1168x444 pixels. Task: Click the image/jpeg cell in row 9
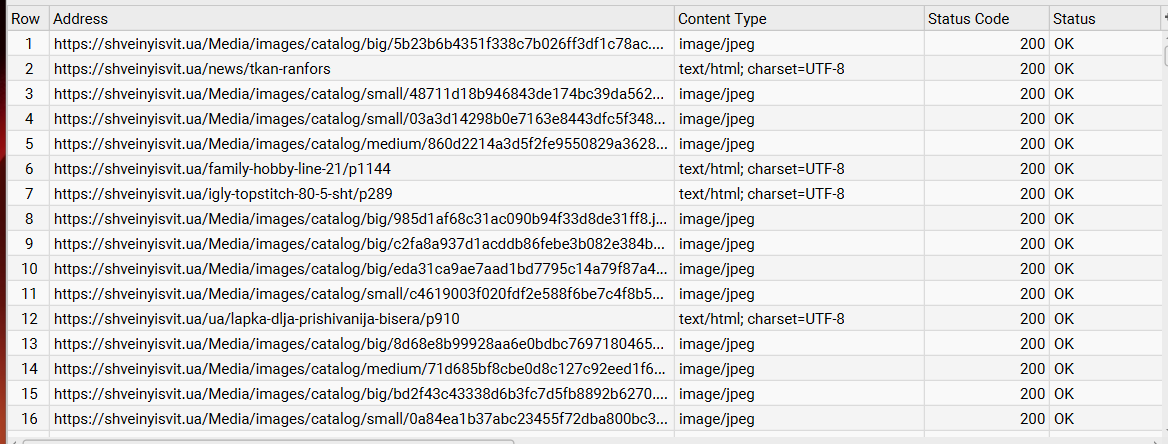799,244
